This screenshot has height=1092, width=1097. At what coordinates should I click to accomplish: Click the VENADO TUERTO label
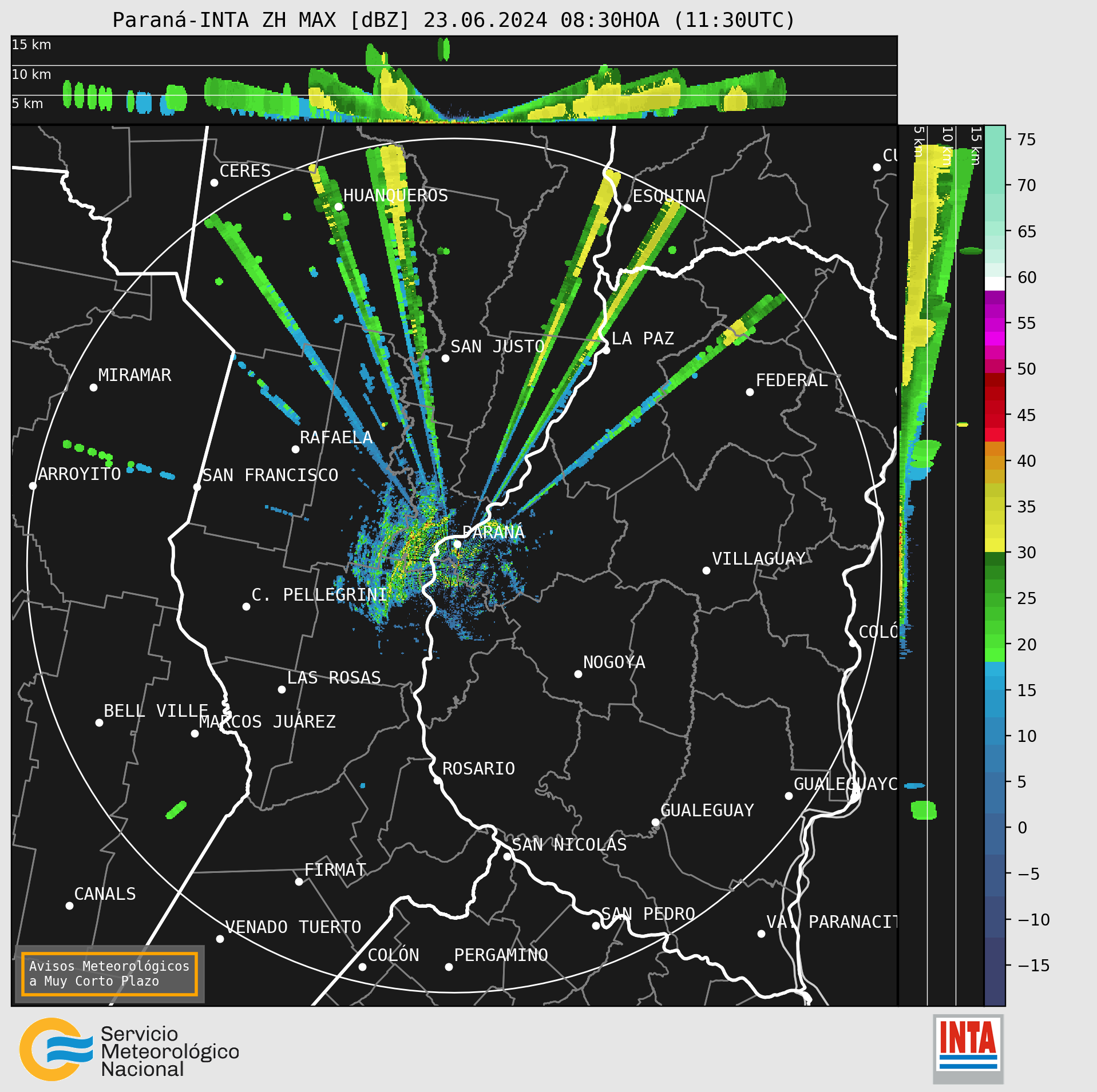(x=293, y=927)
